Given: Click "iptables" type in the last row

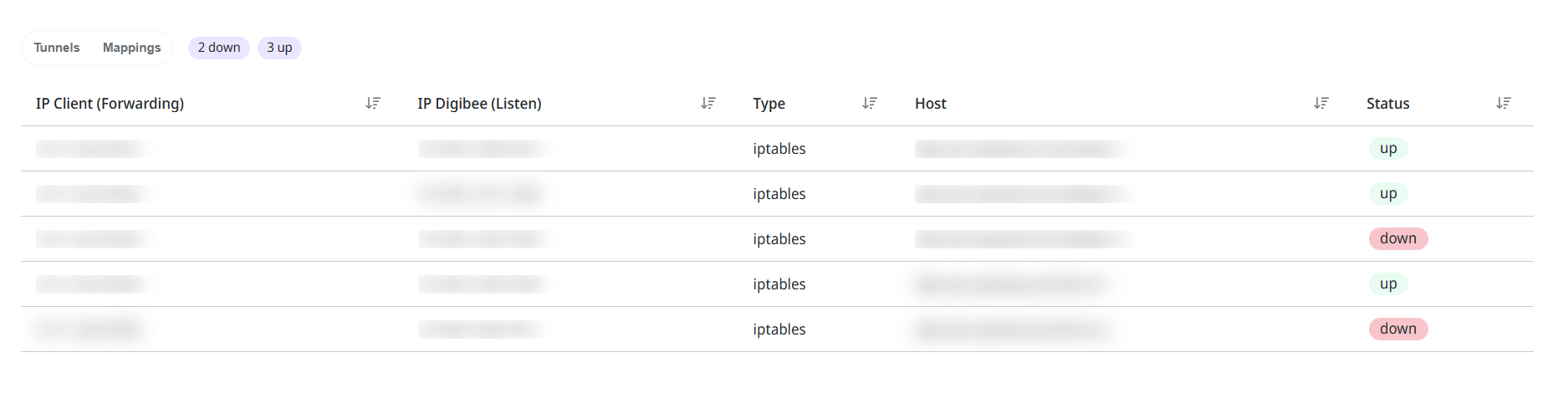Looking at the screenshot, I should pyautogui.click(x=779, y=330).
